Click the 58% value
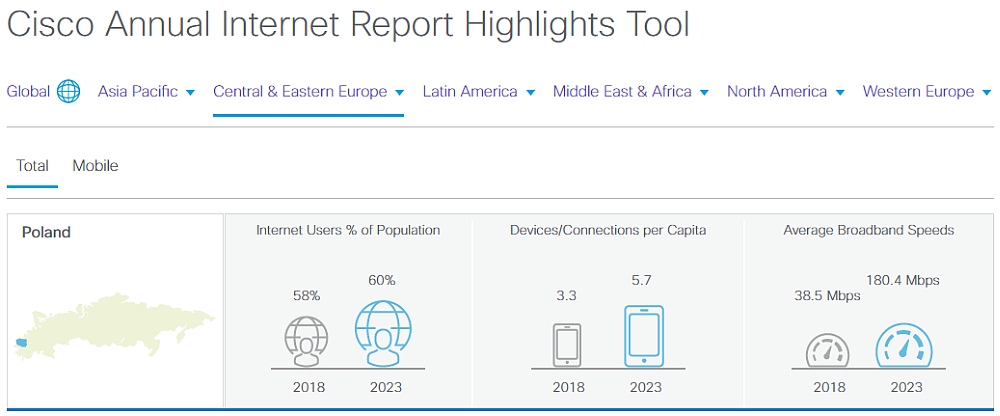Viewport: 1000px width, 416px height. click(x=306, y=296)
